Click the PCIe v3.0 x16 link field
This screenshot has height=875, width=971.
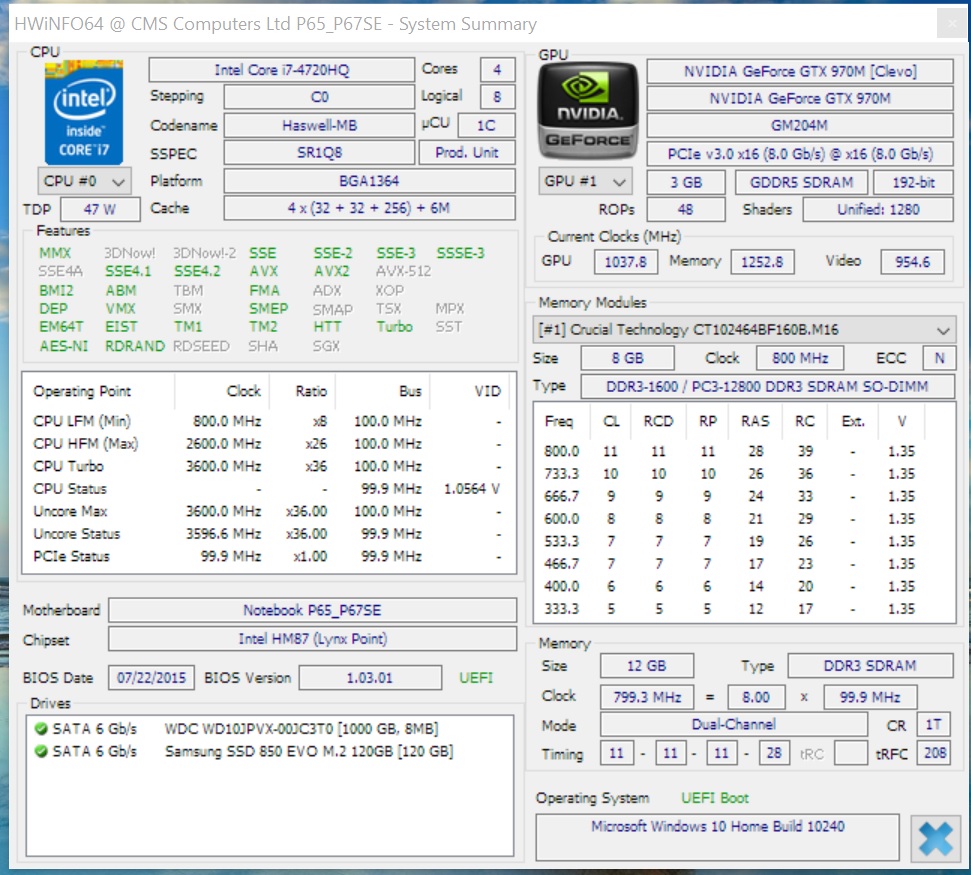tap(799, 154)
